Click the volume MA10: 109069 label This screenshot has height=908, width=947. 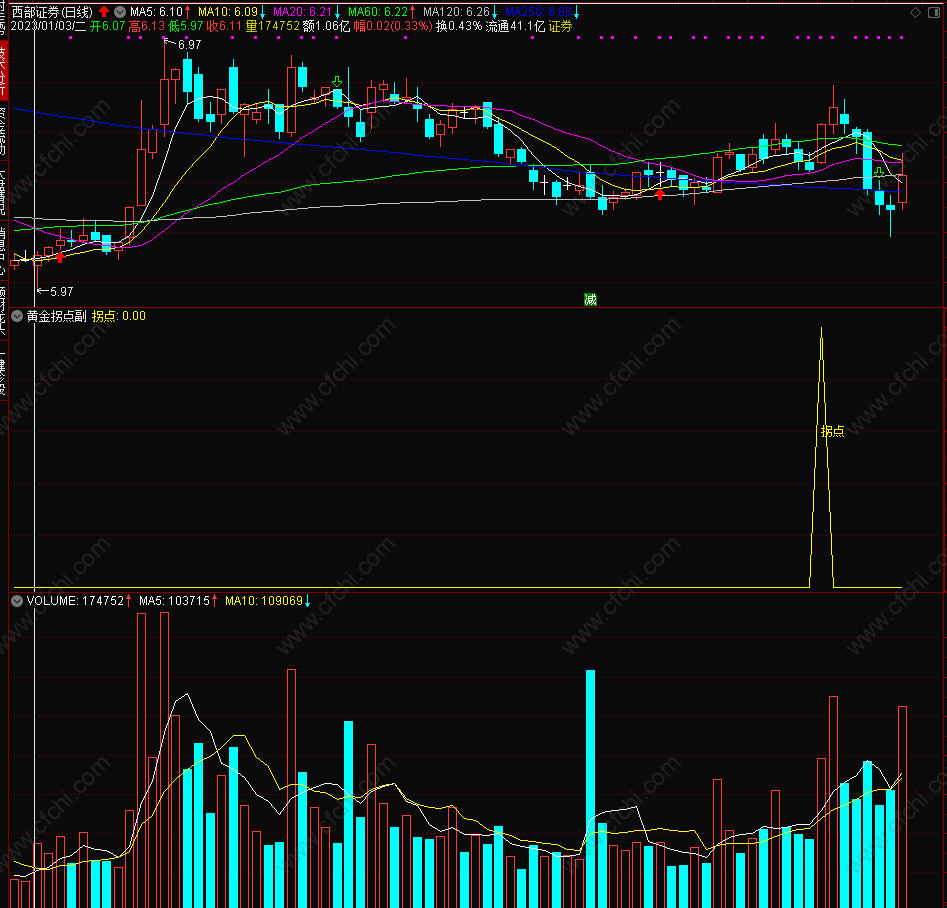(264, 601)
